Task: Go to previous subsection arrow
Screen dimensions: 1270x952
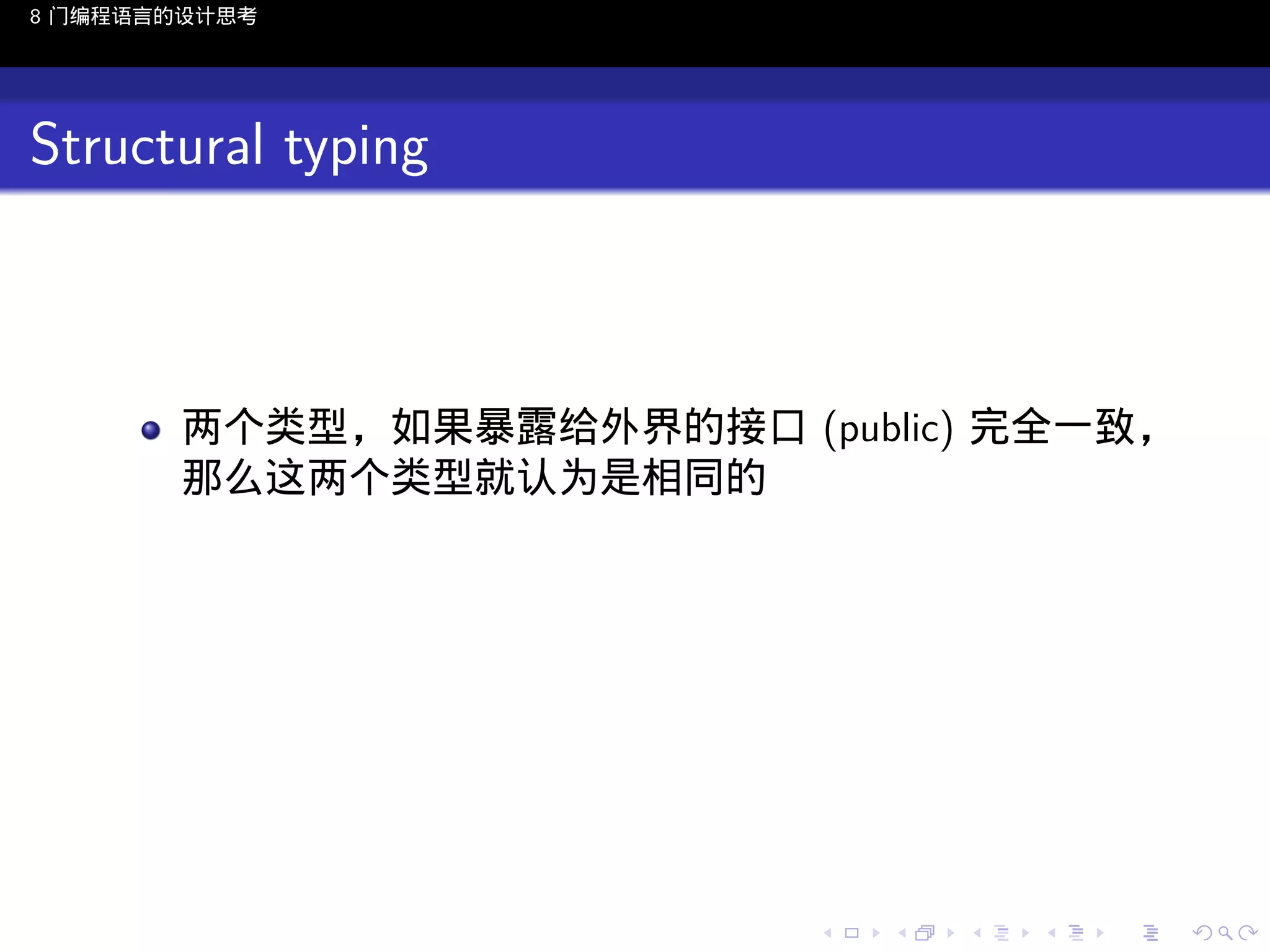Action: 977,933
